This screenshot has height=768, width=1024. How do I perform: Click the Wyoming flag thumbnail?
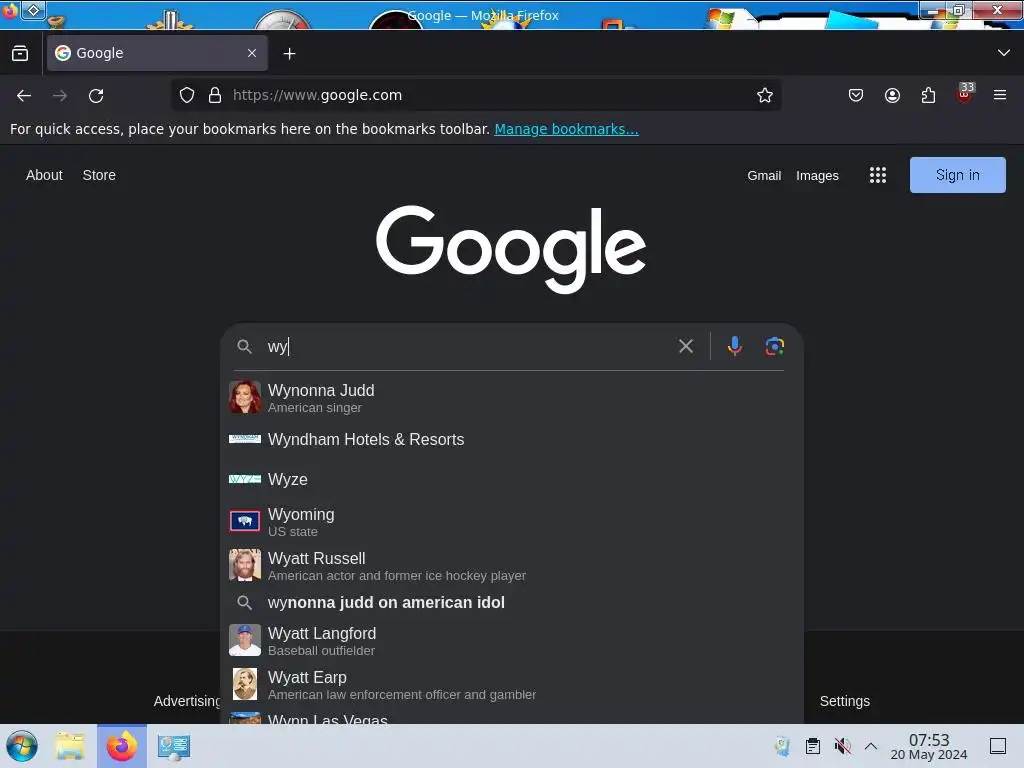click(x=245, y=521)
